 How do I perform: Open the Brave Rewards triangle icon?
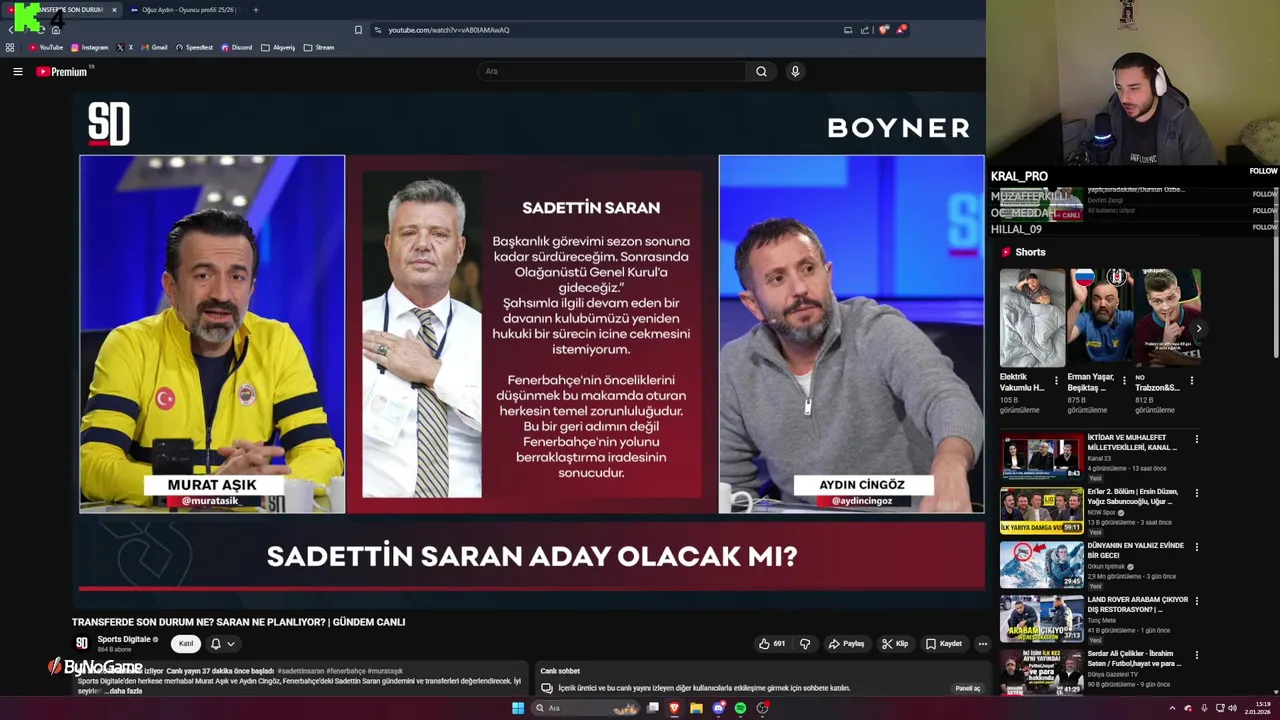pos(901,30)
